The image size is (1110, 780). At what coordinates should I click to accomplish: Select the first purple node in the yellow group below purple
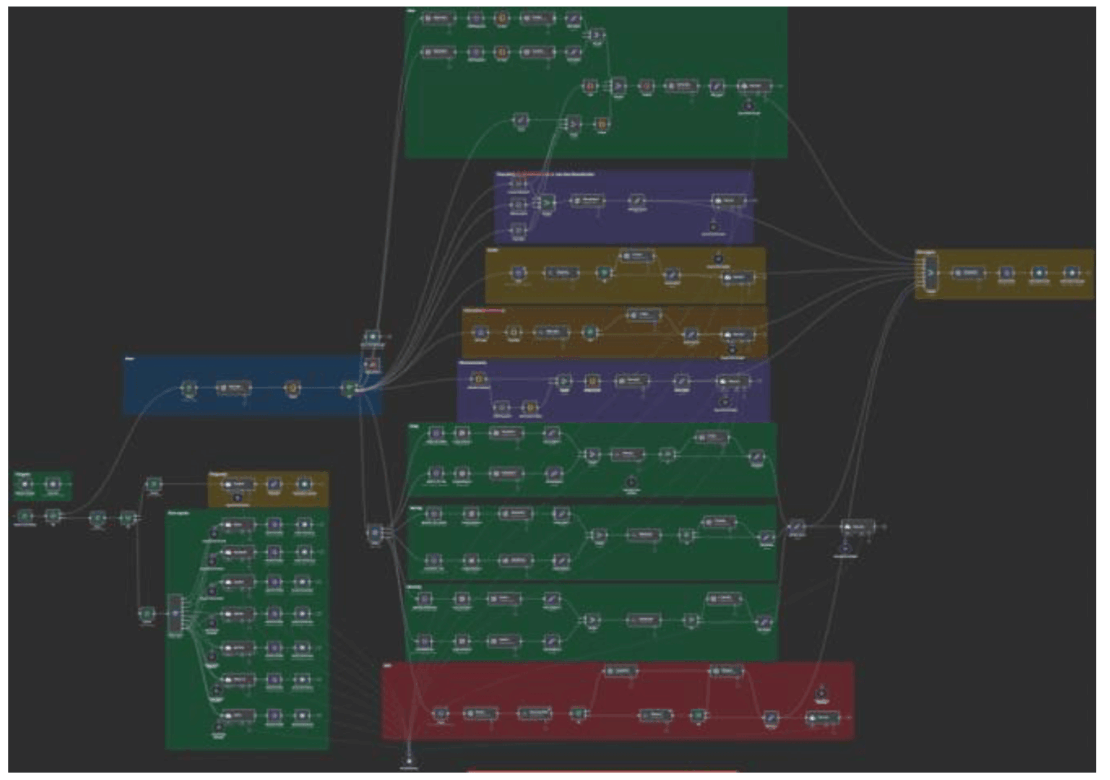coord(518,273)
